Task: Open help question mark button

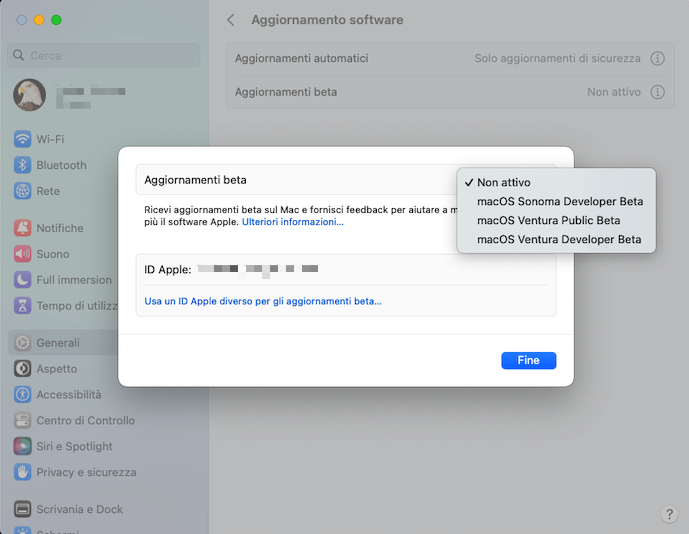Action: coord(669,514)
